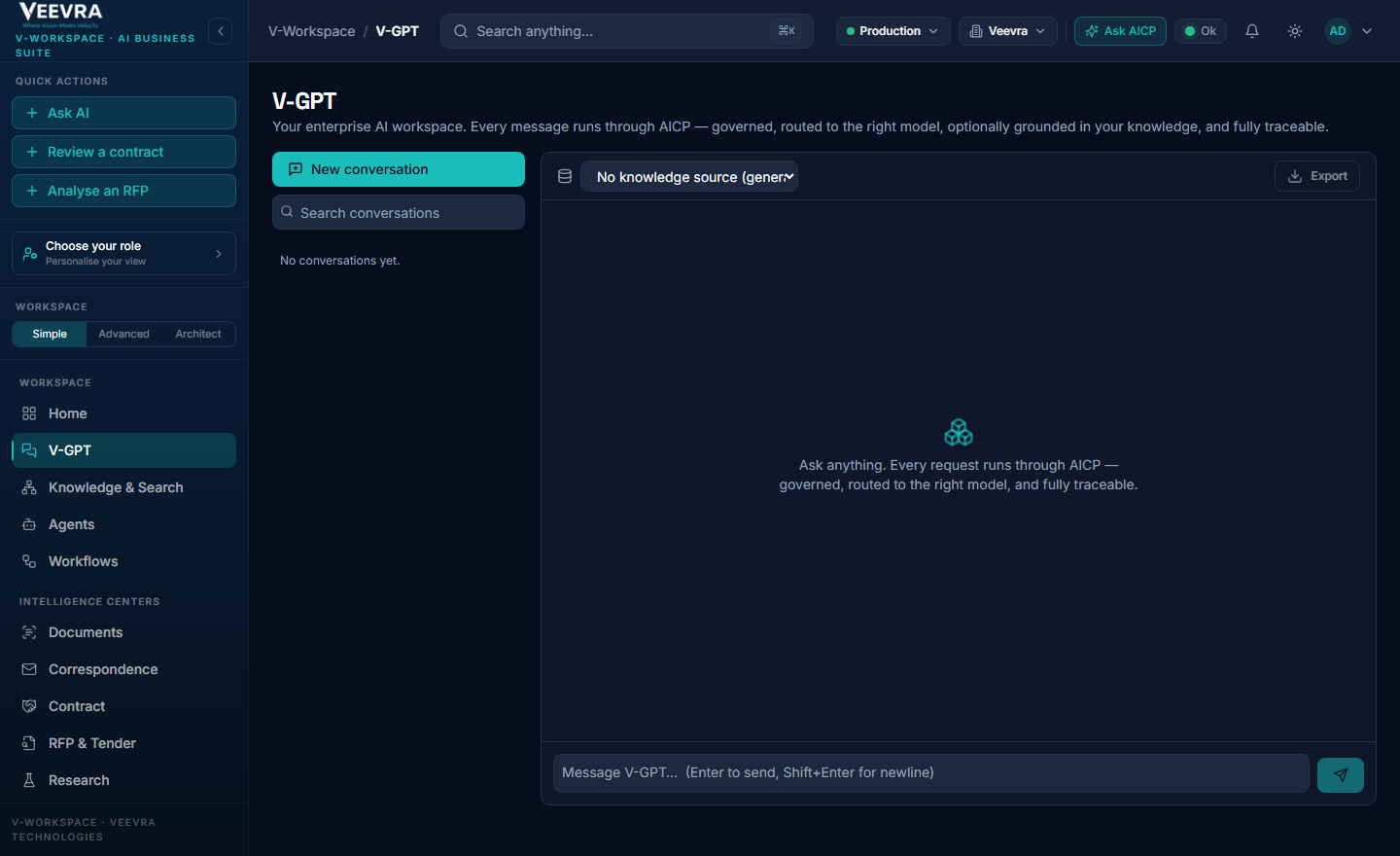Click the Search anything field
Image resolution: width=1400 pixels, height=856 pixels.
[x=627, y=31]
